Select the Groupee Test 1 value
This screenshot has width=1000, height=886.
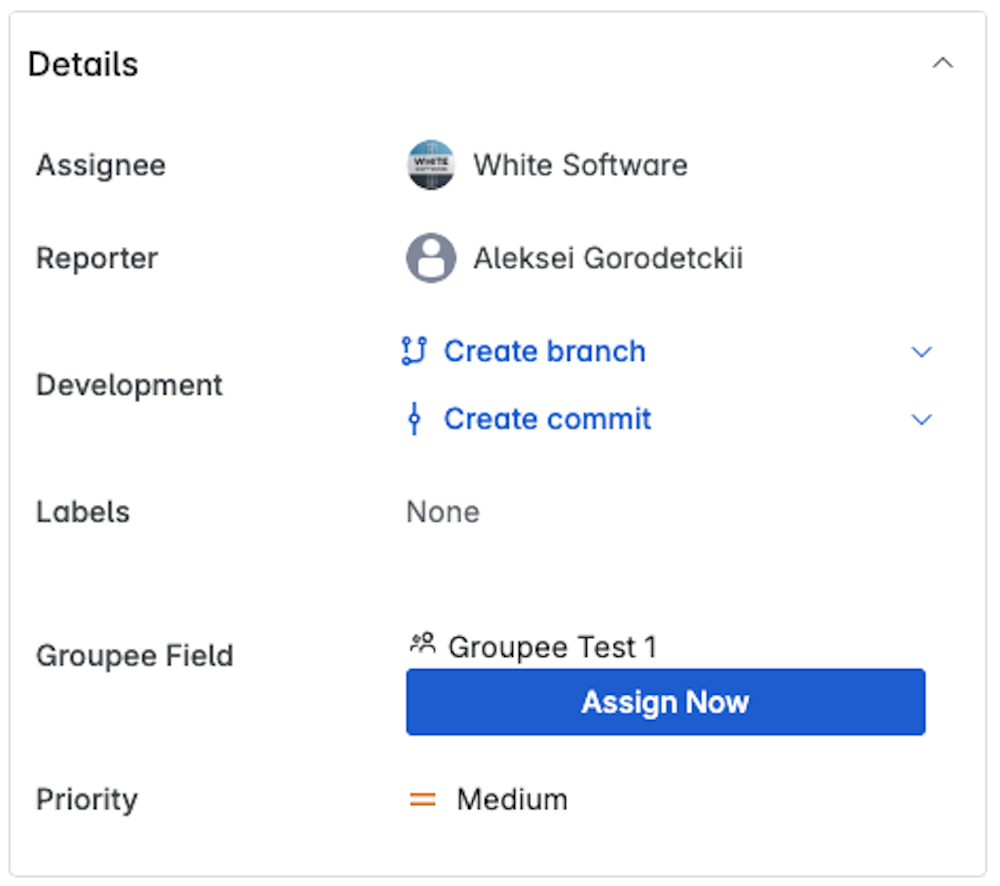click(553, 646)
